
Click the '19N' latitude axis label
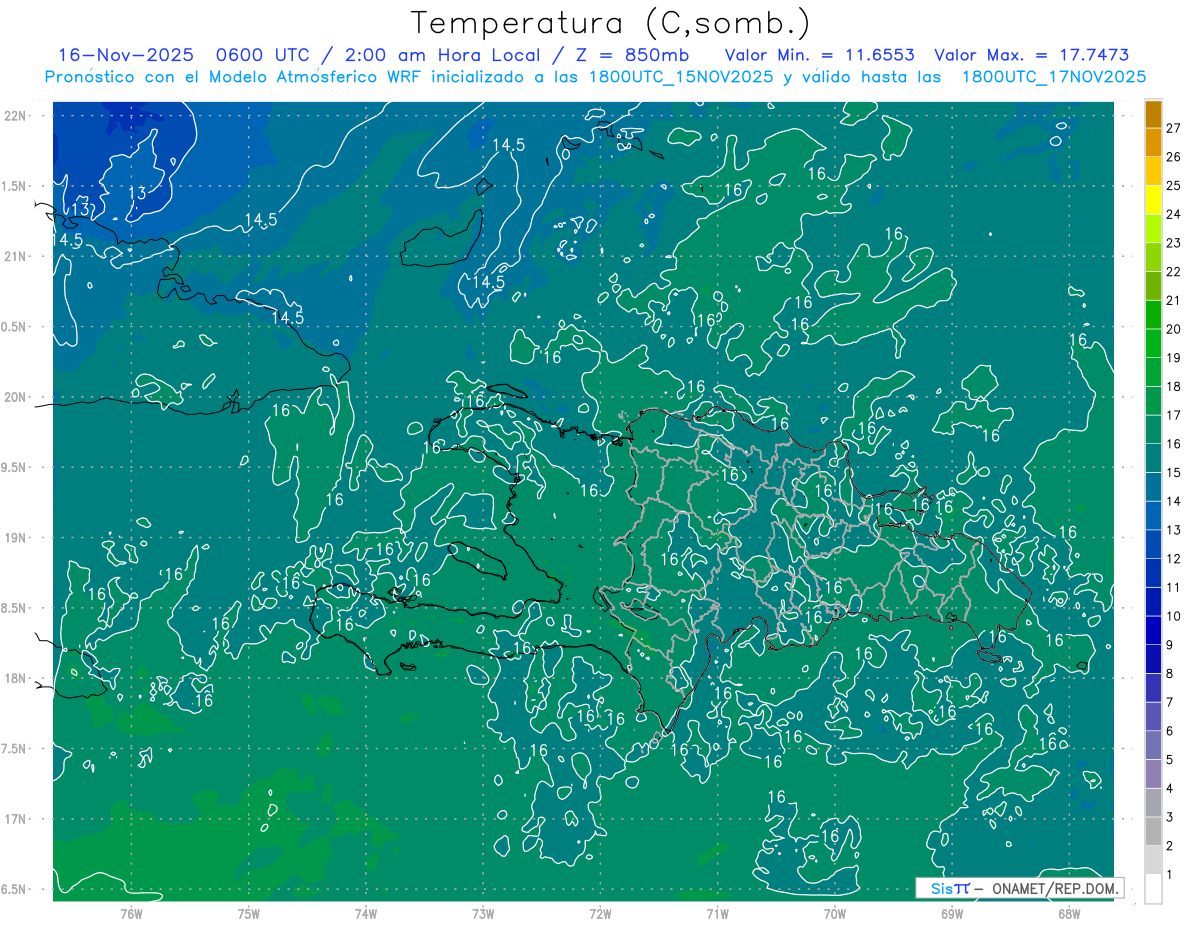tap(15, 538)
